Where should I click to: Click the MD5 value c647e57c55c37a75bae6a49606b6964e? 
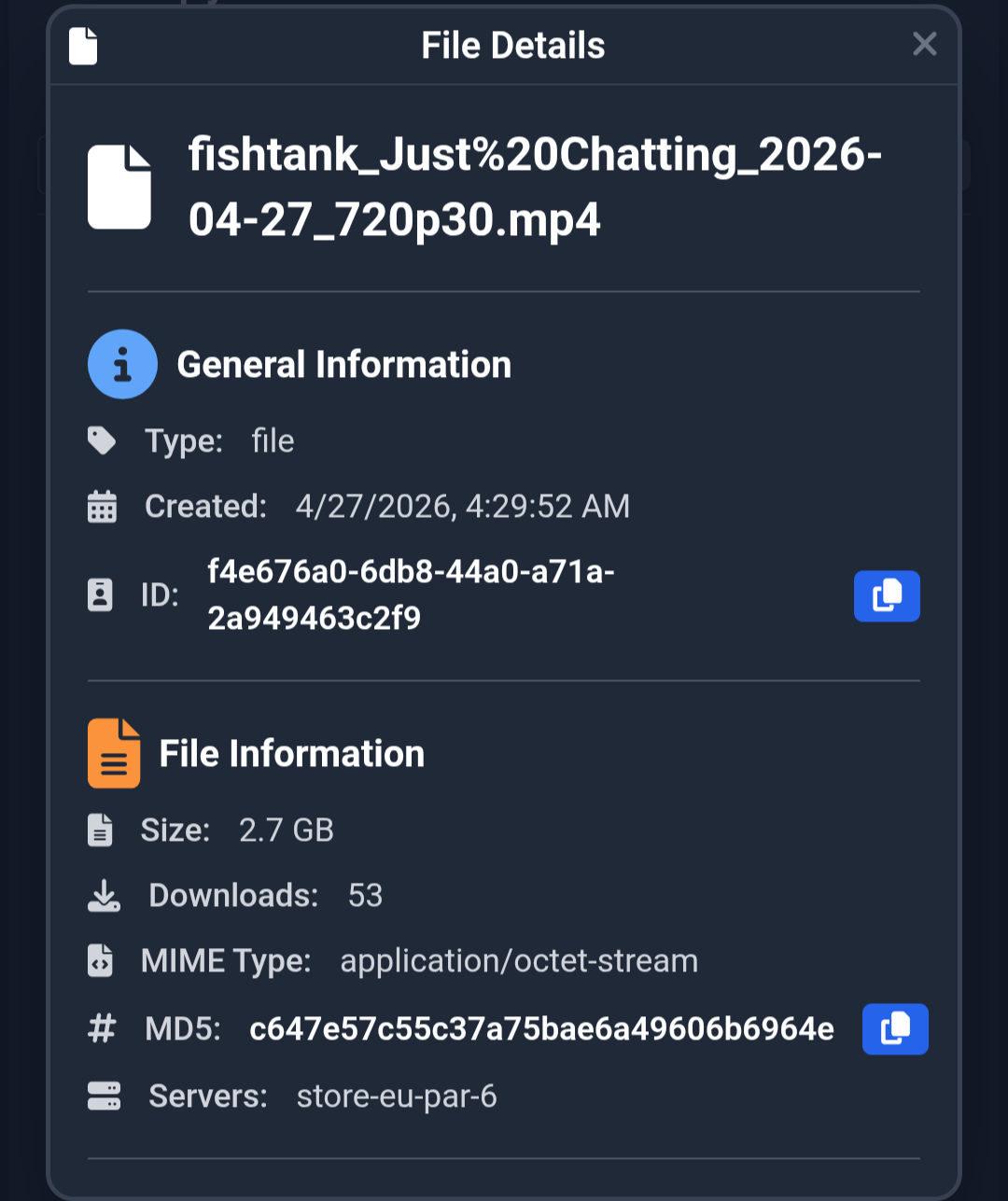click(x=541, y=1028)
